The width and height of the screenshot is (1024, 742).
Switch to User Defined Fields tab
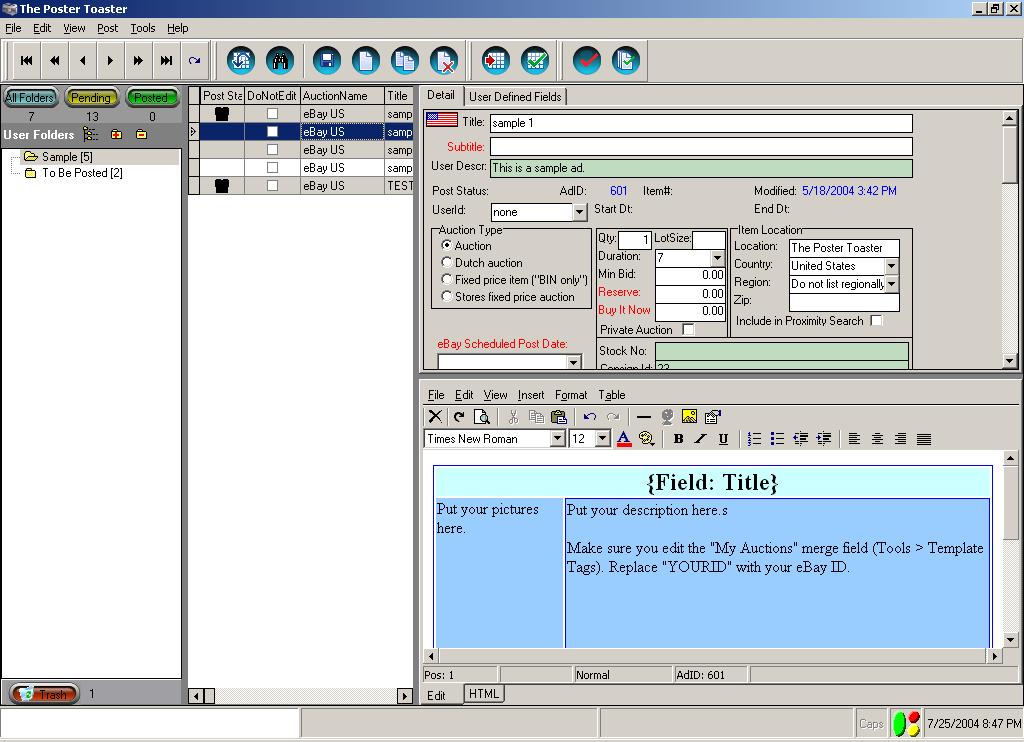coord(515,97)
